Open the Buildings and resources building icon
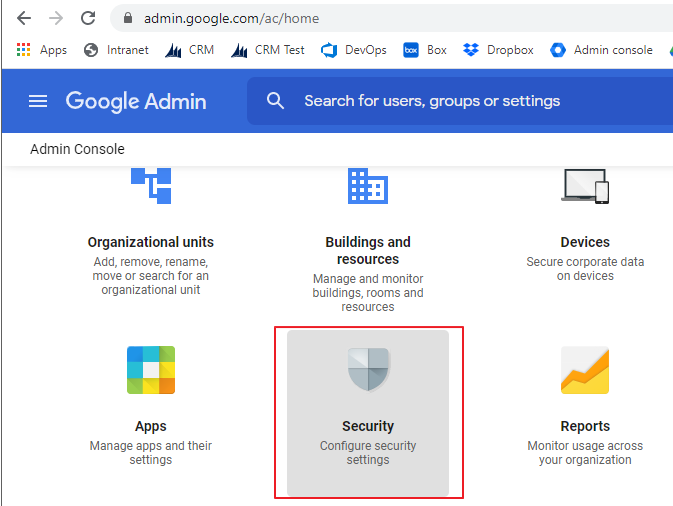 (x=368, y=186)
